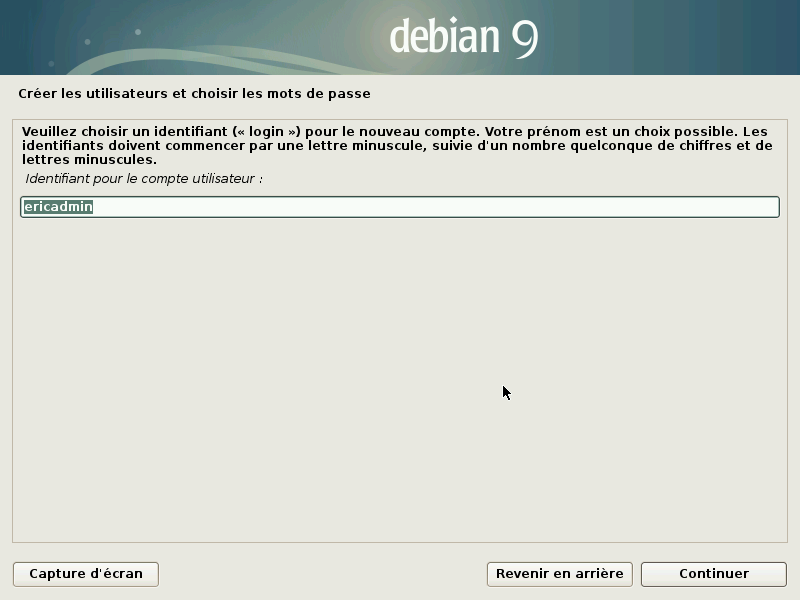Click inside the login identifier text field
Image resolution: width=800 pixels, height=600 pixels.
400,206
